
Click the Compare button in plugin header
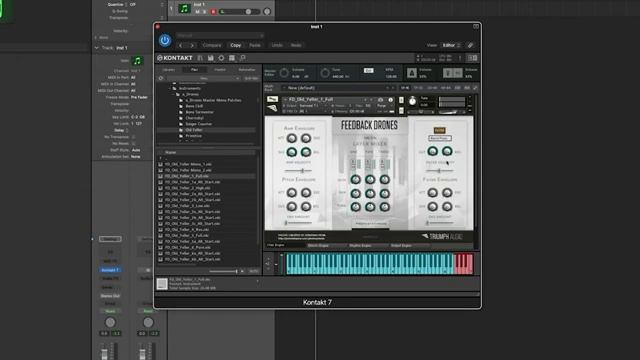tap(212, 45)
